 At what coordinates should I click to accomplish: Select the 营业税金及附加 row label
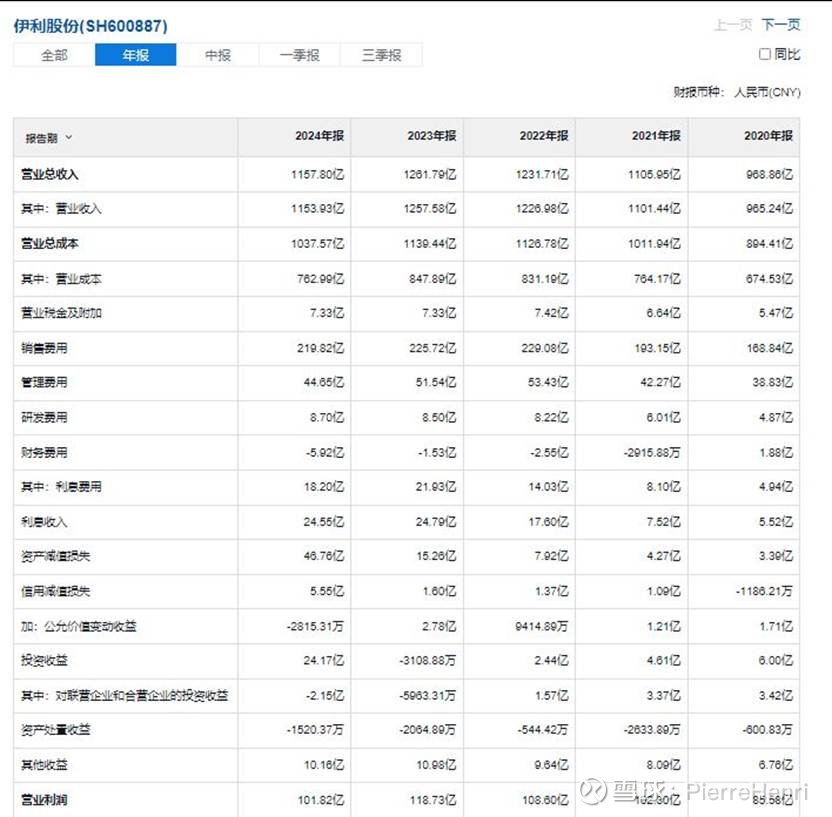61,313
